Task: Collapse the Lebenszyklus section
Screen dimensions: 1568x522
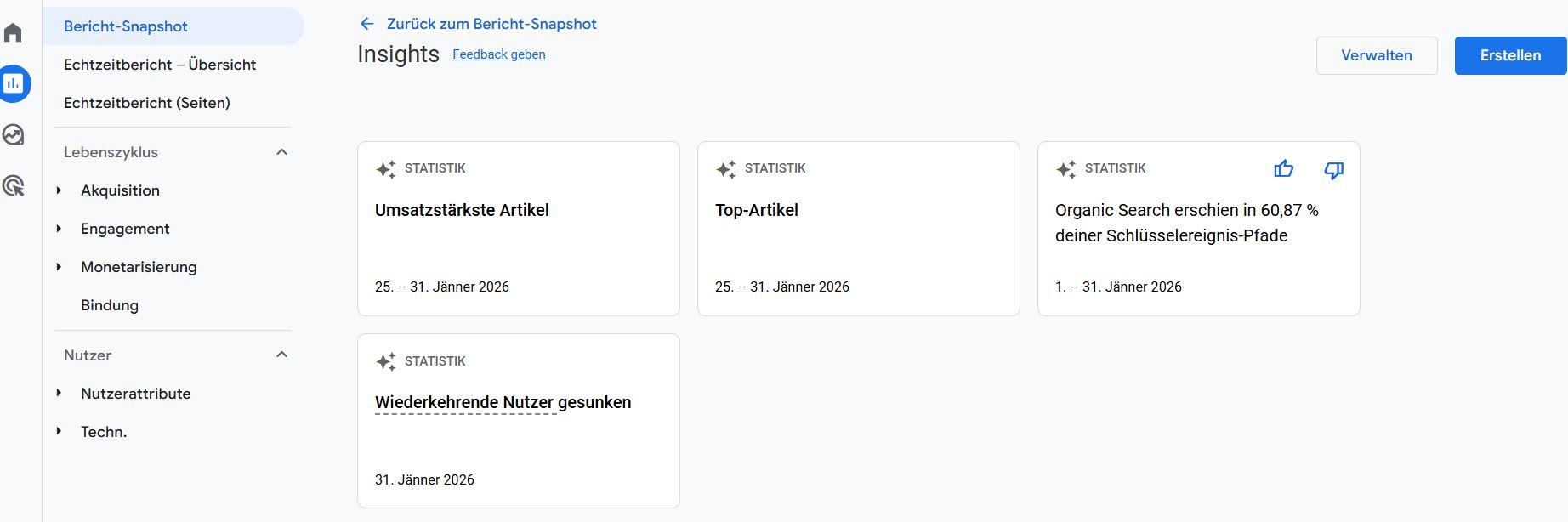Action: pyautogui.click(x=283, y=151)
